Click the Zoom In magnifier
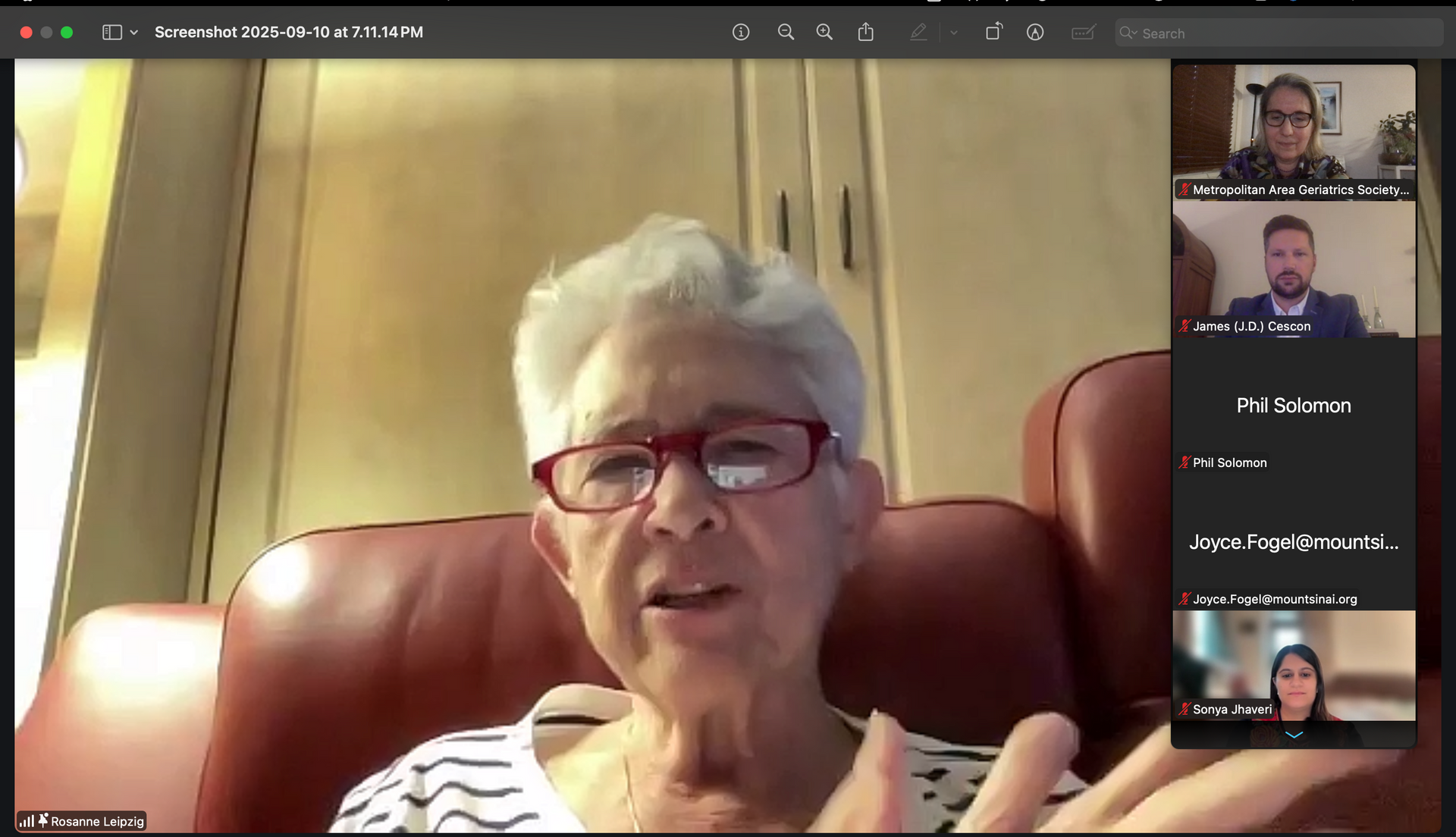 [x=824, y=33]
